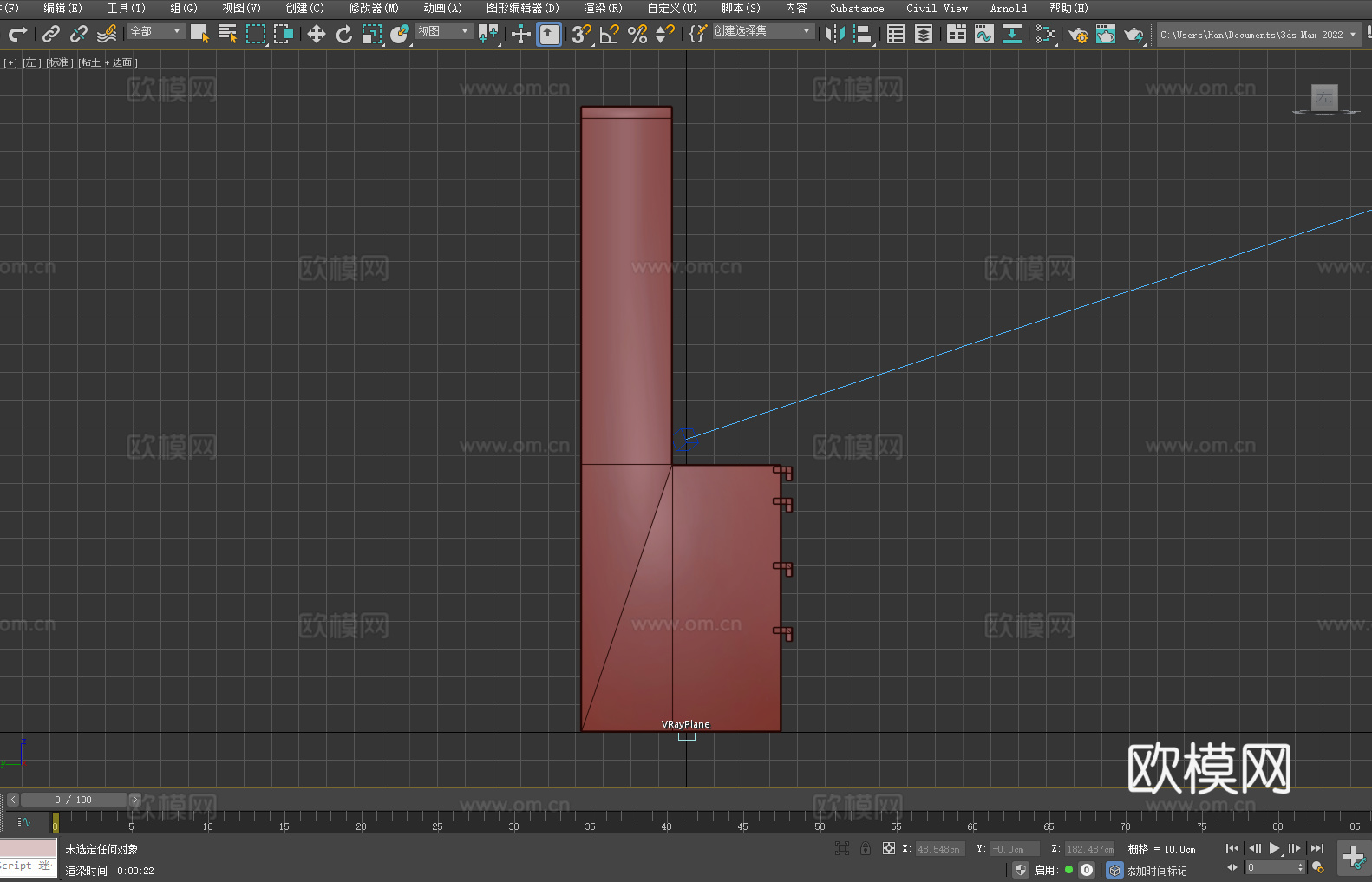Toggle Selection Lock padlock icon
This screenshot has height=882, width=1372.
click(x=866, y=848)
